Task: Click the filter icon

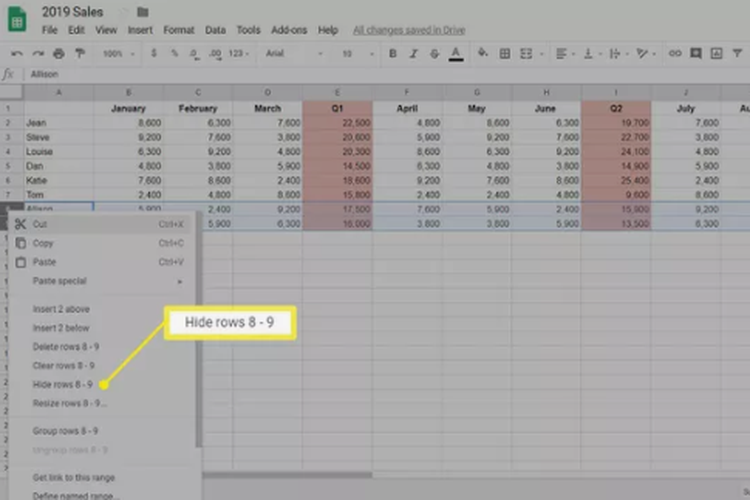Action: pyautogui.click(x=737, y=53)
